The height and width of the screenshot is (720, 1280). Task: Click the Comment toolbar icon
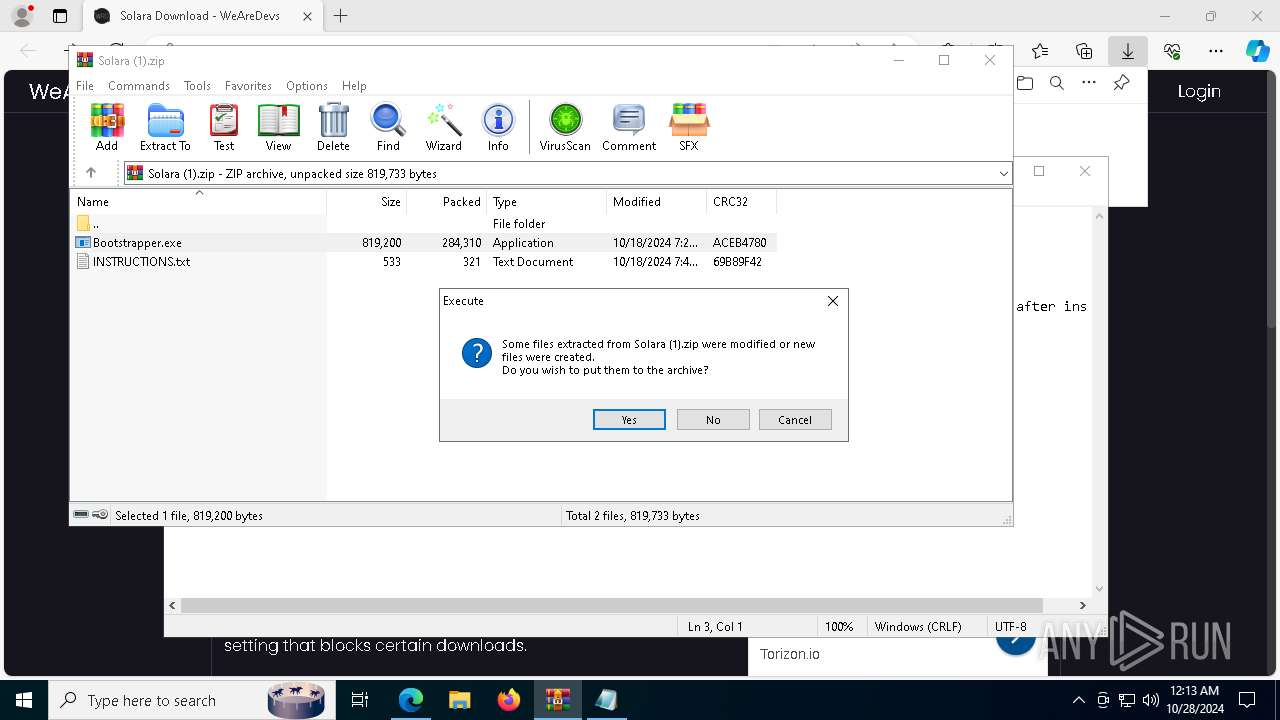pyautogui.click(x=629, y=127)
